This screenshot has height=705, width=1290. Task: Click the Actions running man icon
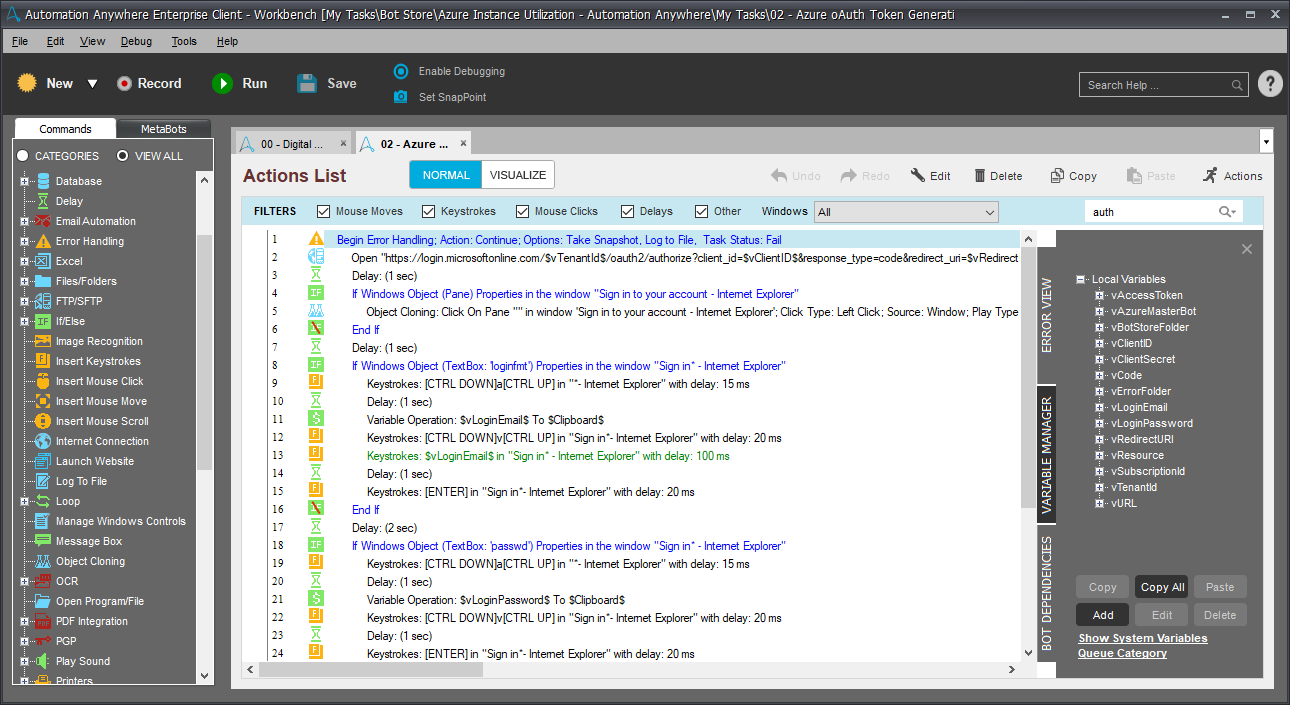click(x=1210, y=175)
